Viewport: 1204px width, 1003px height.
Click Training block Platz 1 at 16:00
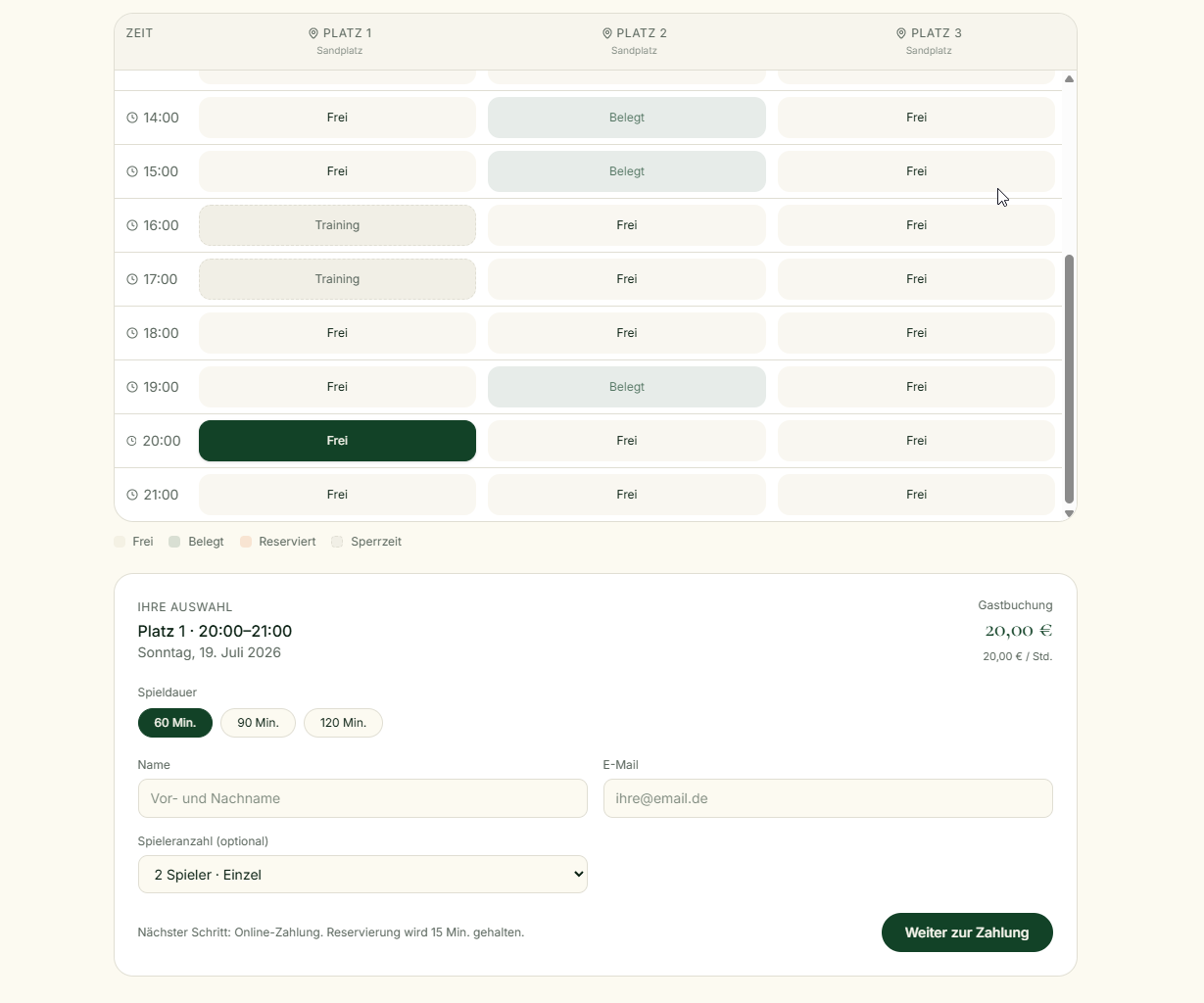[x=337, y=225]
